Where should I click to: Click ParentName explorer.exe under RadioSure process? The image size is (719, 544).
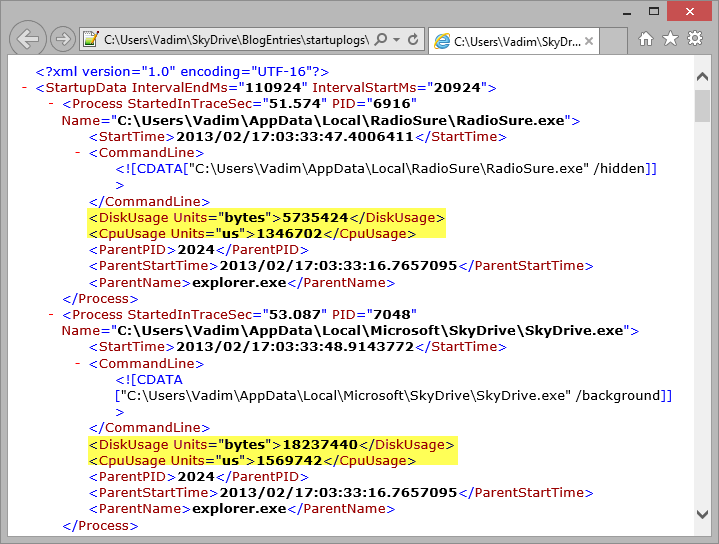tap(239, 283)
